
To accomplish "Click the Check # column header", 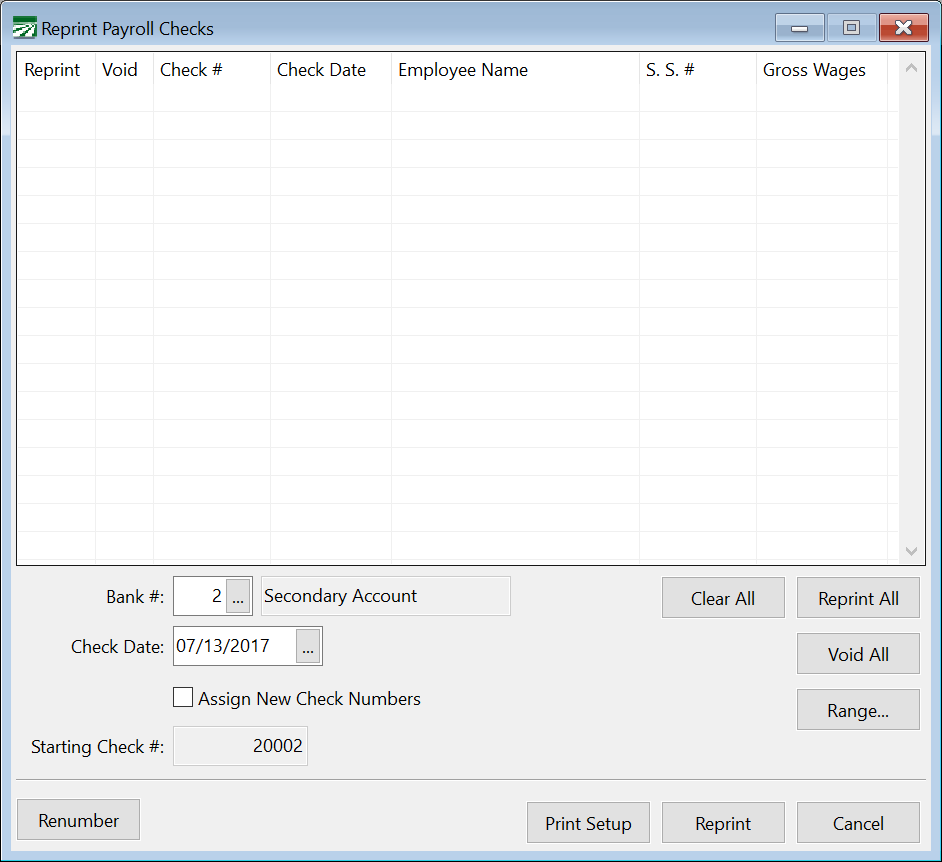I will click(190, 70).
